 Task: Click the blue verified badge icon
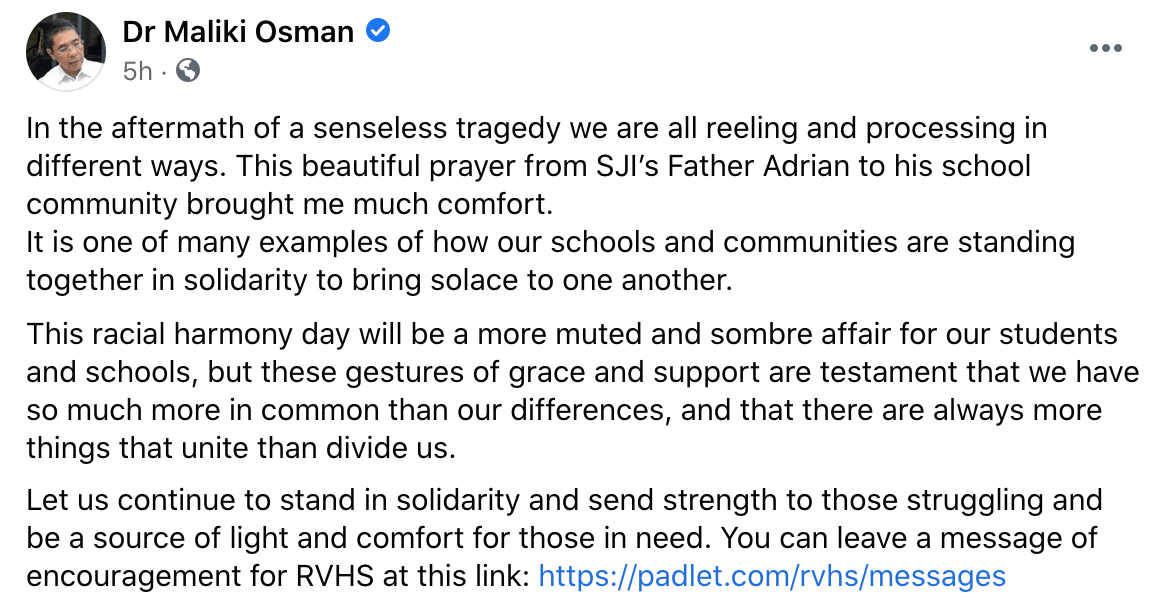378,32
